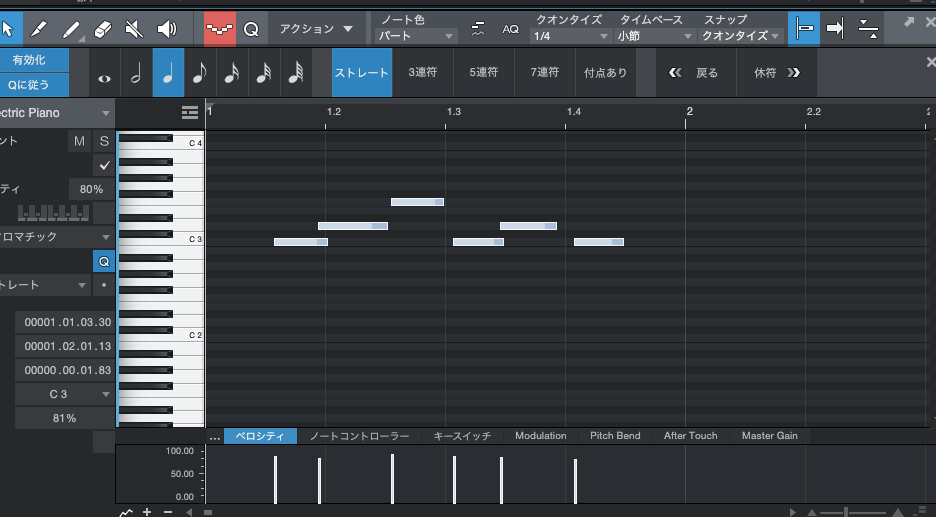Click the C 4 piano key
936x517 pixels.
point(188,143)
